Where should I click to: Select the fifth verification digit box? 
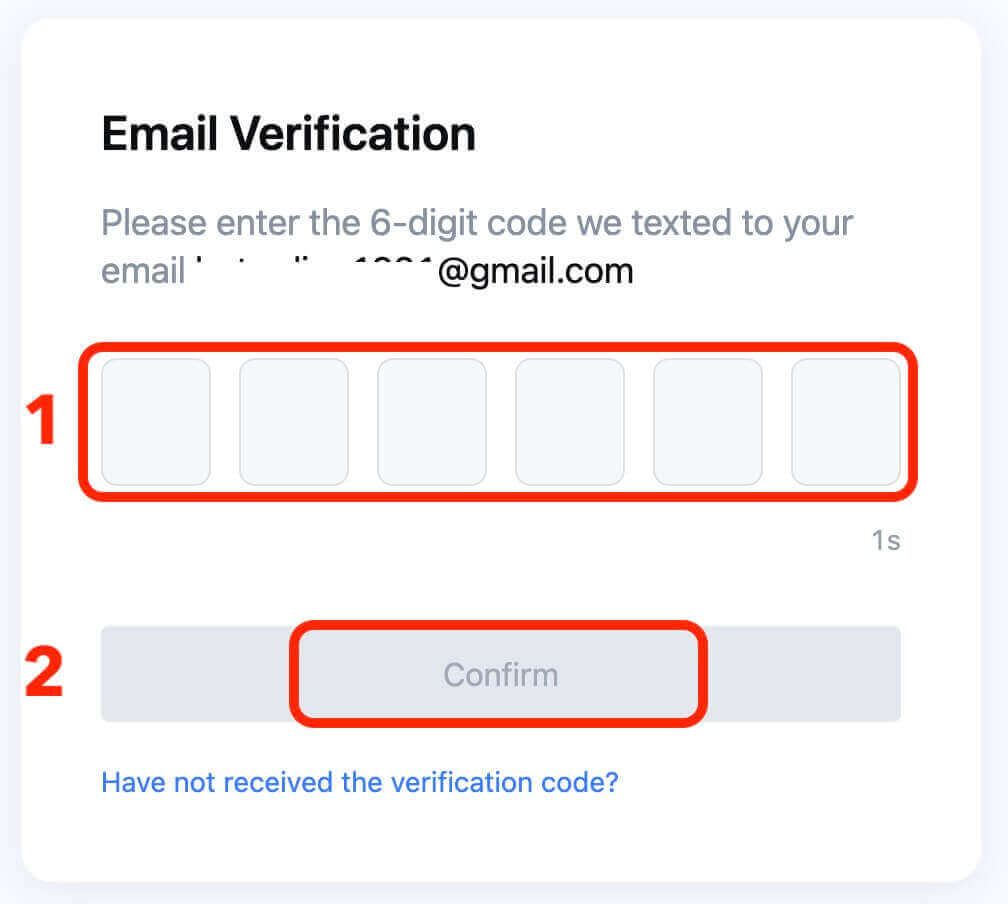[x=707, y=422]
